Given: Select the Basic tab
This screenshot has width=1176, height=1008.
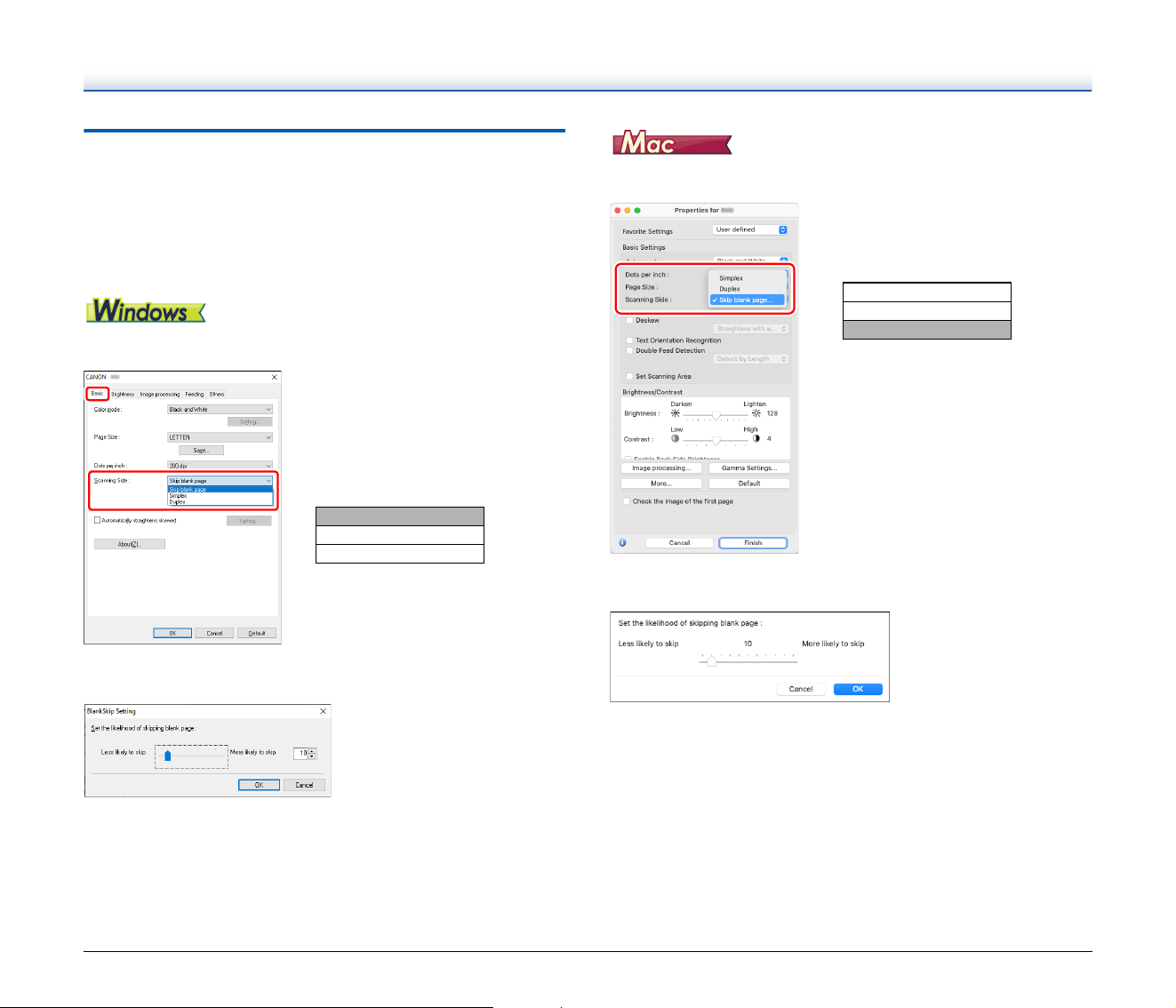Looking at the screenshot, I should [97, 393].
